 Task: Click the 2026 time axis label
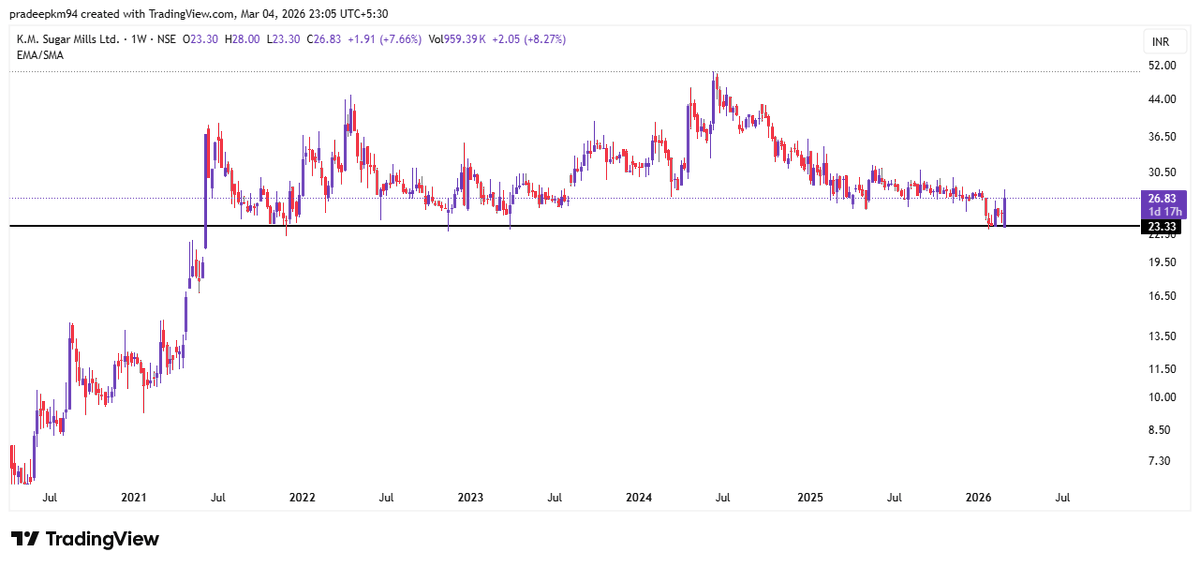point(978,497)
